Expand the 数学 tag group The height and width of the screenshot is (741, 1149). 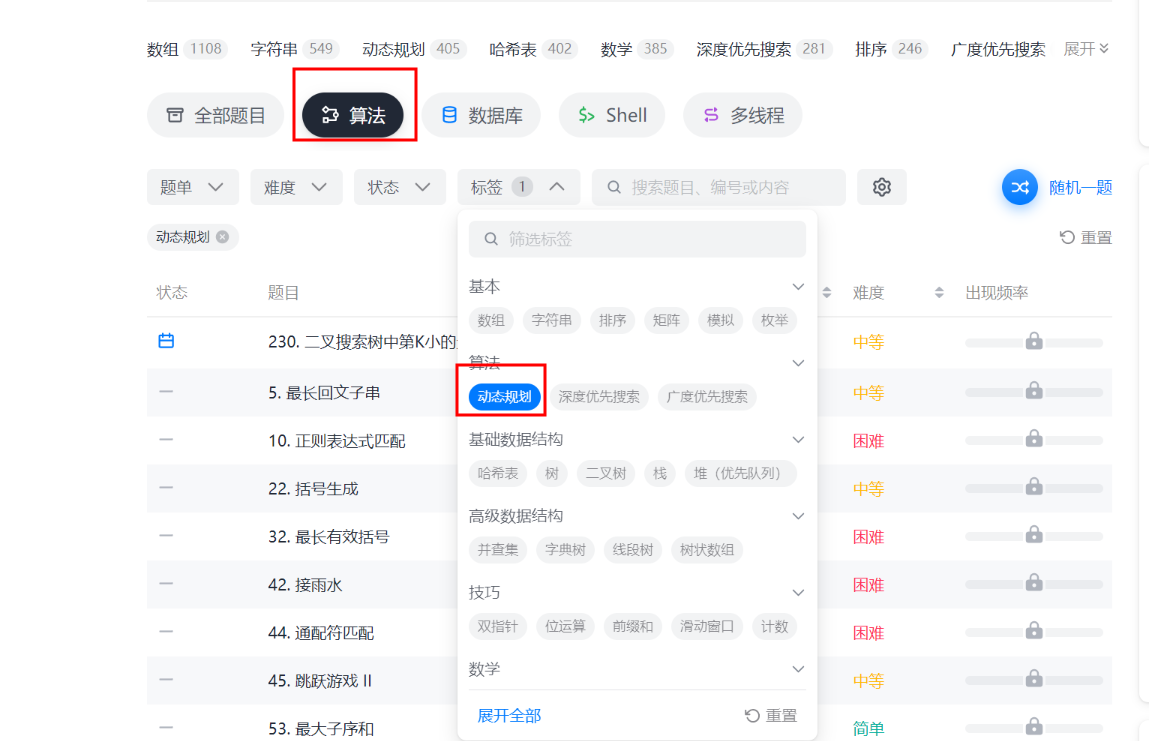pyautogui.click(x=798, y=669)
